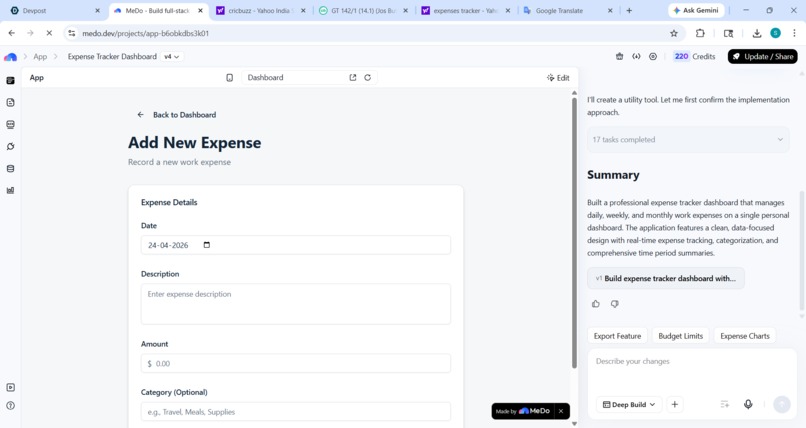Expand the 17 tasks completed section
This screenshot has height=428, width=806.
point(688,139)
